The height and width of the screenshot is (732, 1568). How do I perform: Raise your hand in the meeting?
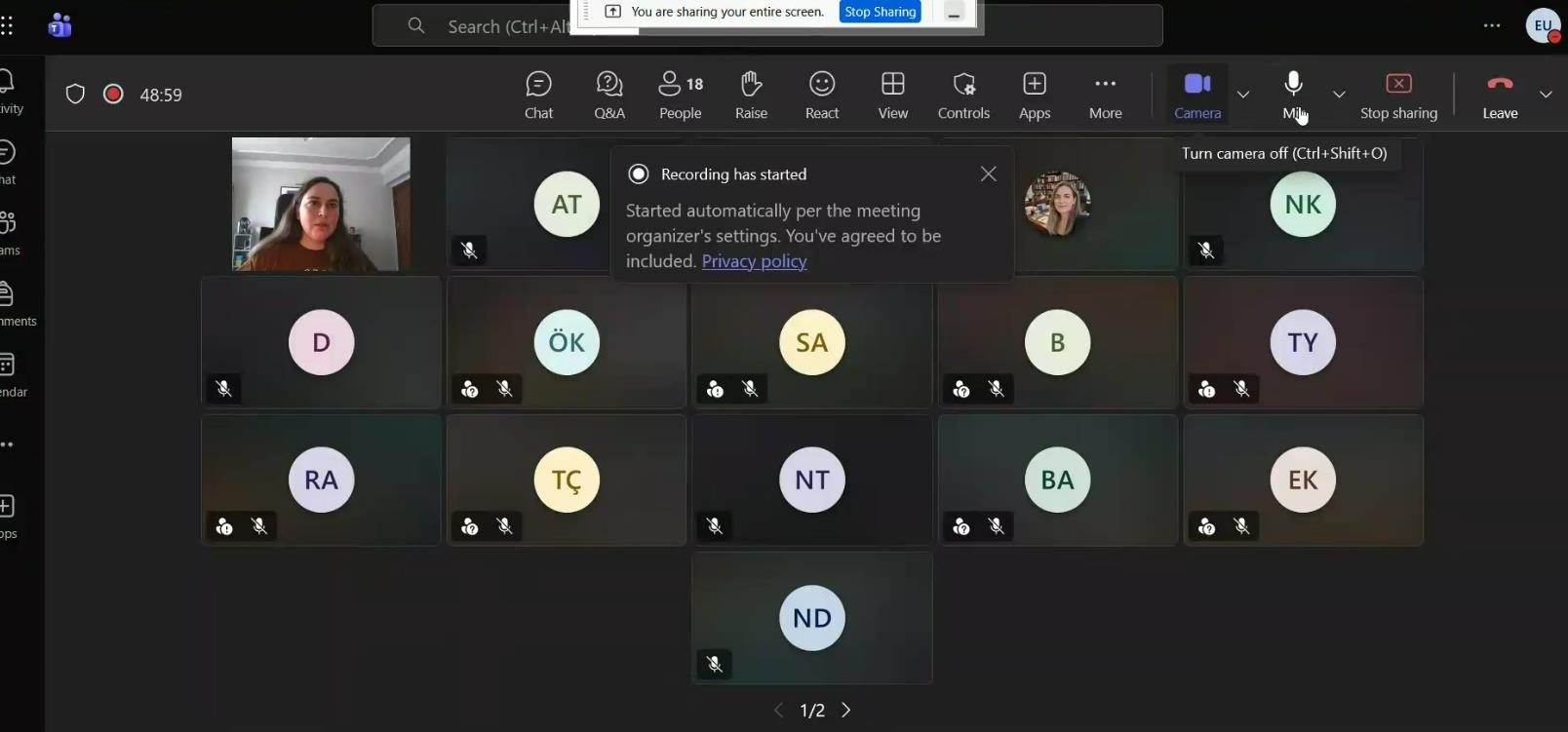coord(751,96)
